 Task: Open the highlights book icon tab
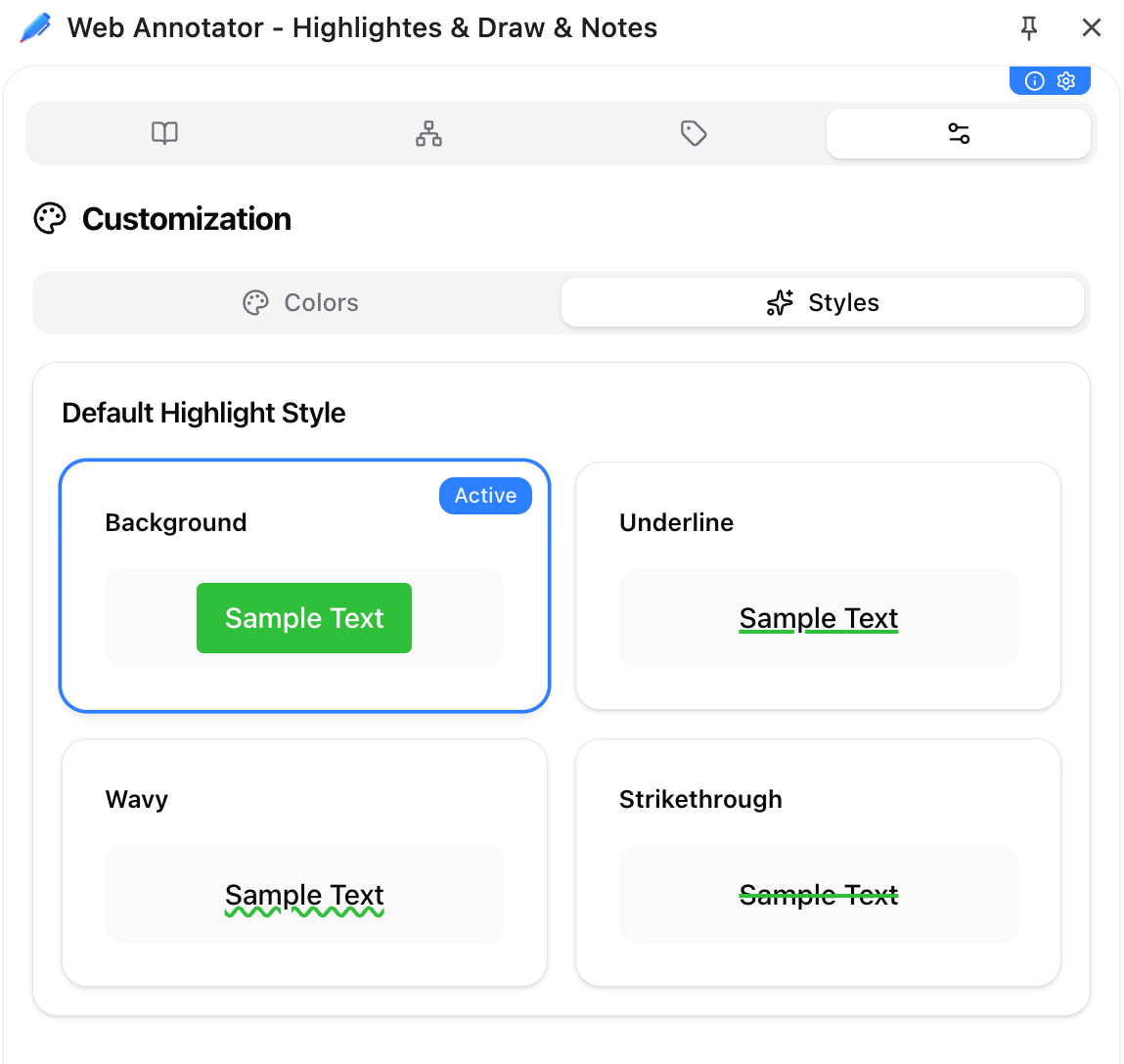pyautogui.click(x=164, y=133)
